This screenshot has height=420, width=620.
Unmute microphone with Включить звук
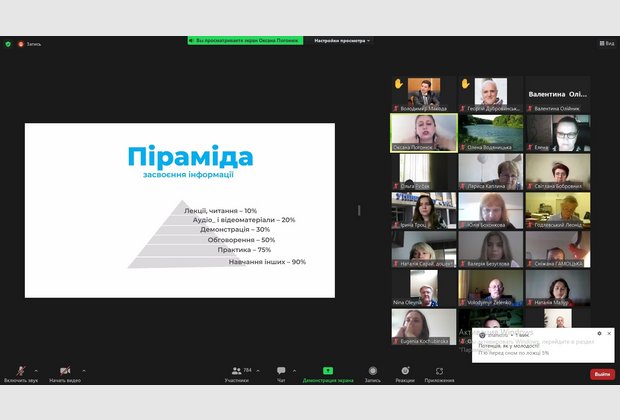click(20, 371)
